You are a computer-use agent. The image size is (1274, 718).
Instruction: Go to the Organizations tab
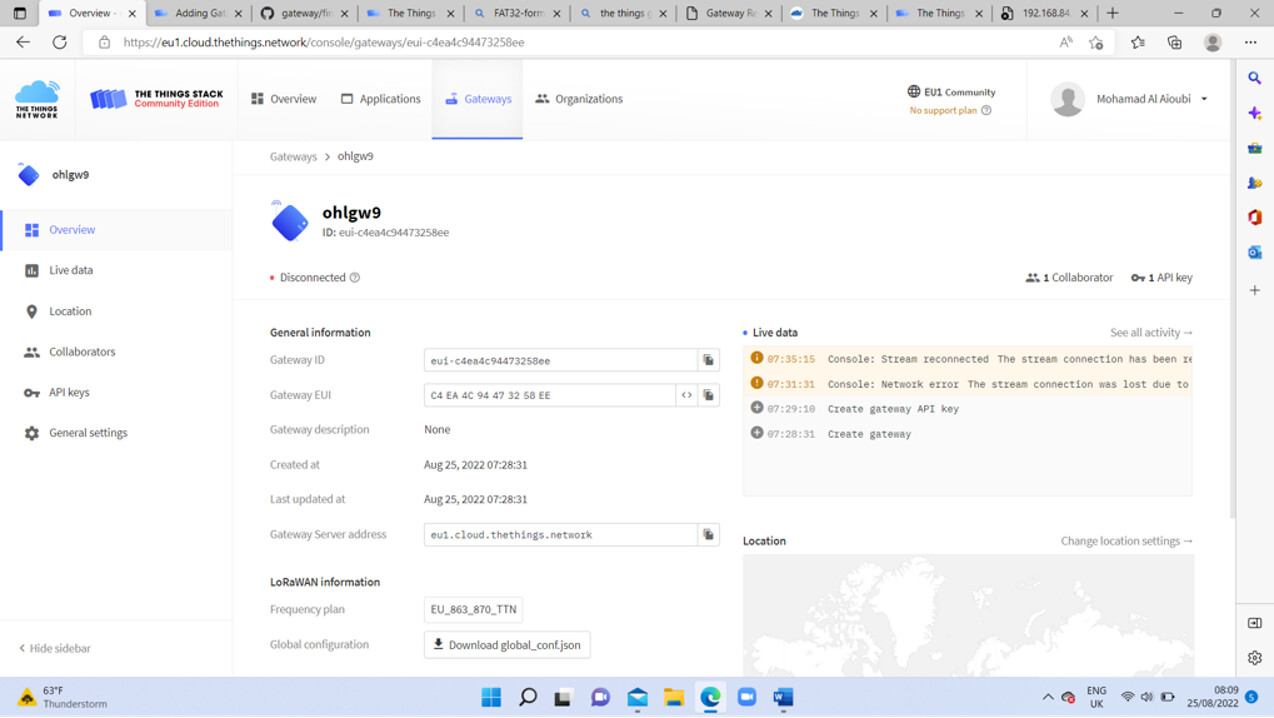(579, 99)
